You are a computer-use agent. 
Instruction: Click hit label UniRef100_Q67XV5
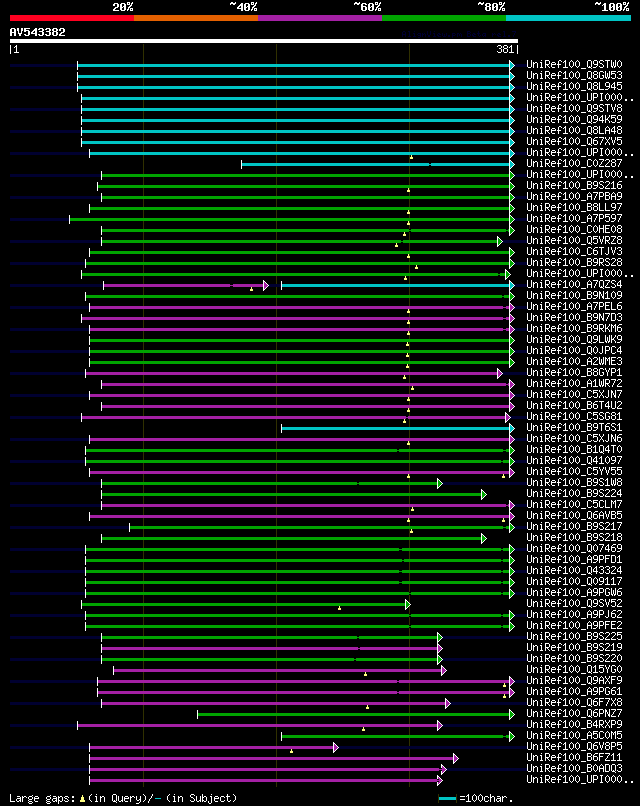[574, 141]
